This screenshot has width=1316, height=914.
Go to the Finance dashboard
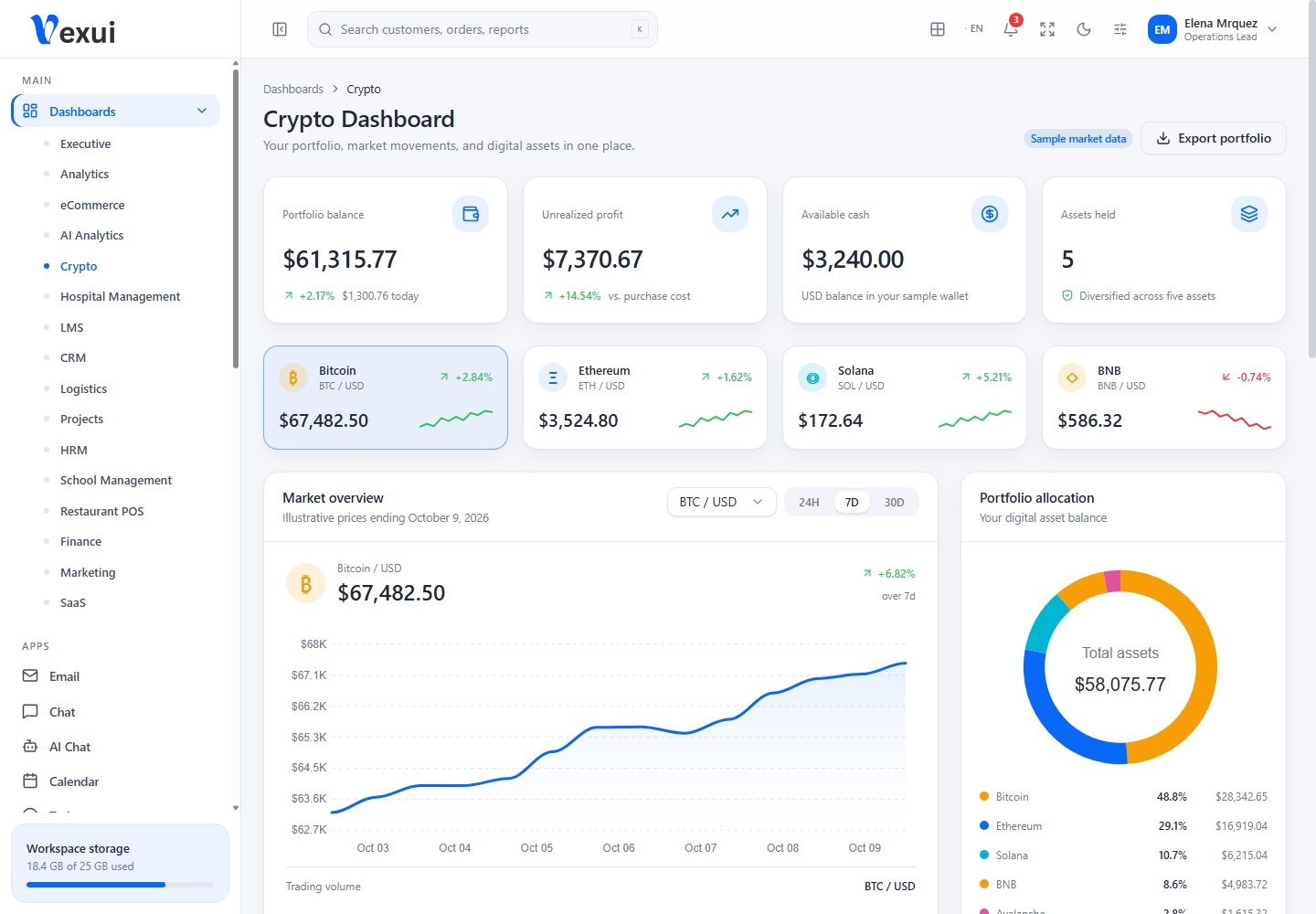pyautogui.click(x=80, y=541)
